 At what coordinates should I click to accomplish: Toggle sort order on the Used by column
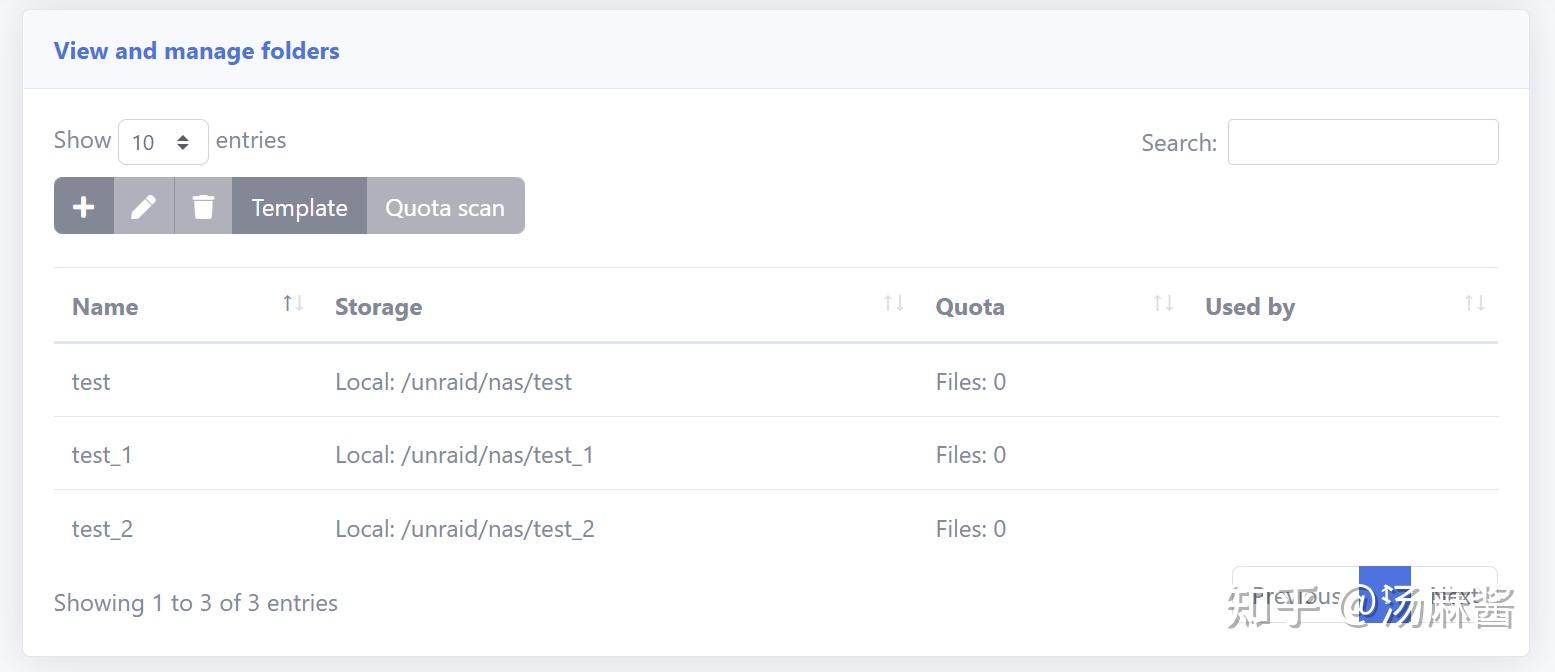(x=1474, y=306)
